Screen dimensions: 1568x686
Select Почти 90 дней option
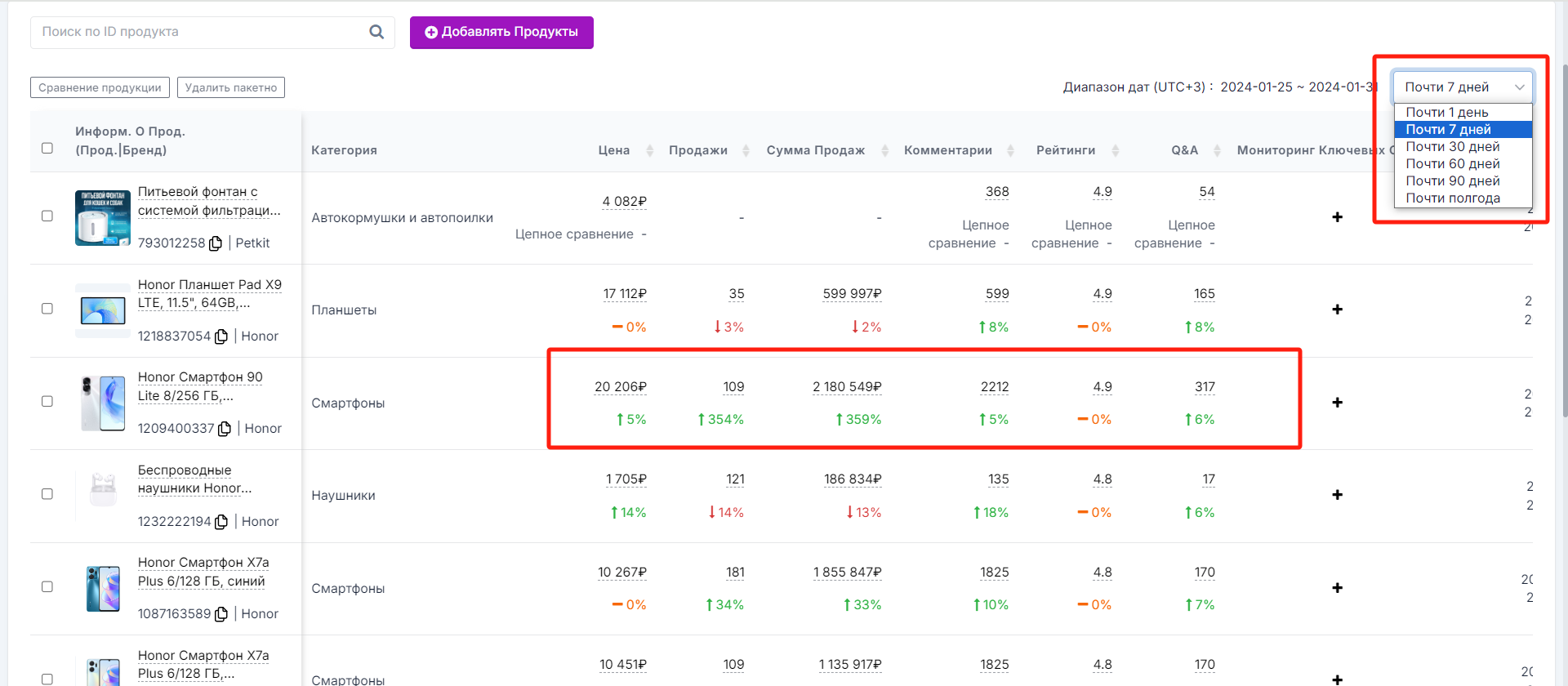click(1463, 180)
